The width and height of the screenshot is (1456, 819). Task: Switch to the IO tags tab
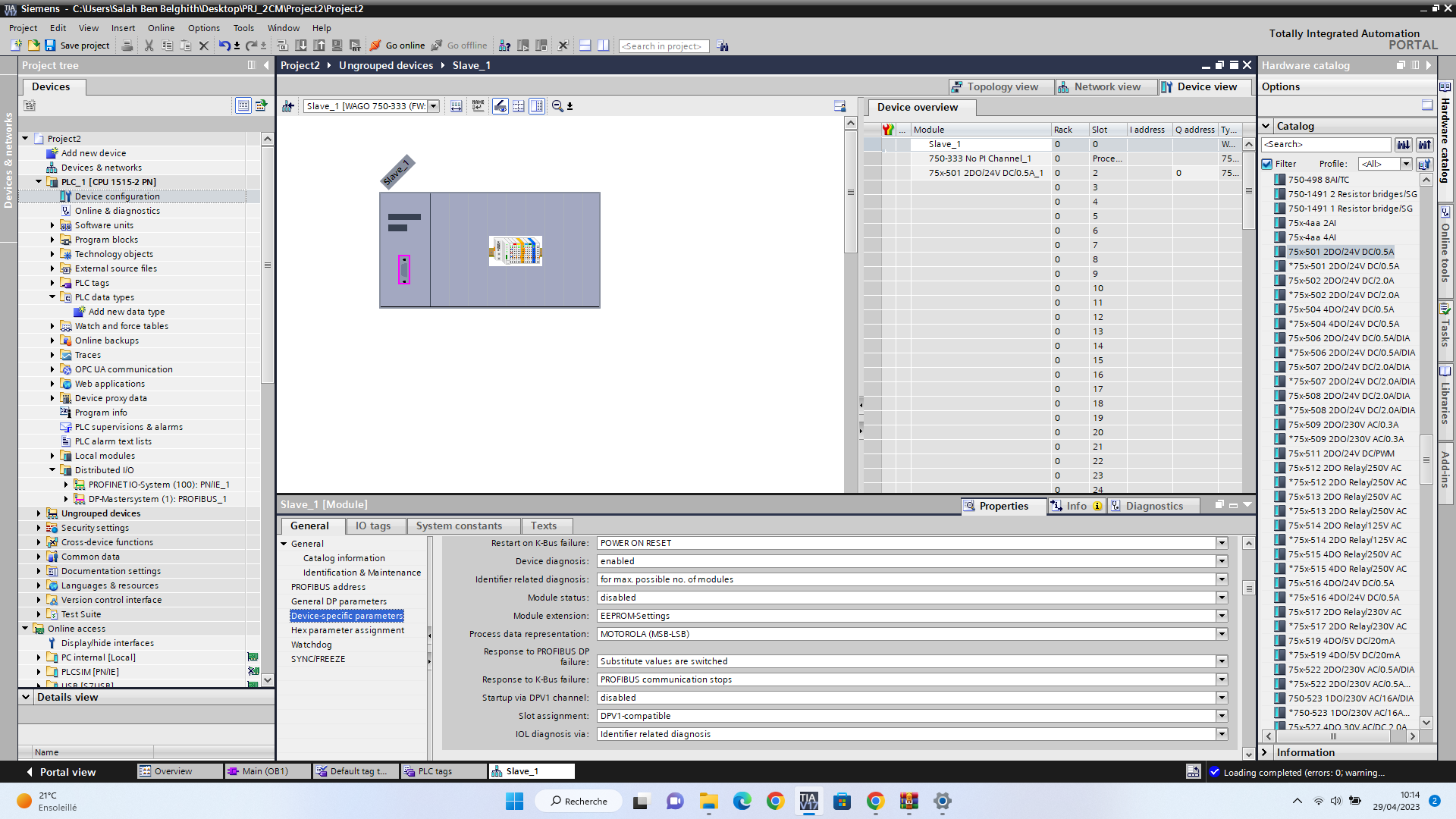[373, 526]
